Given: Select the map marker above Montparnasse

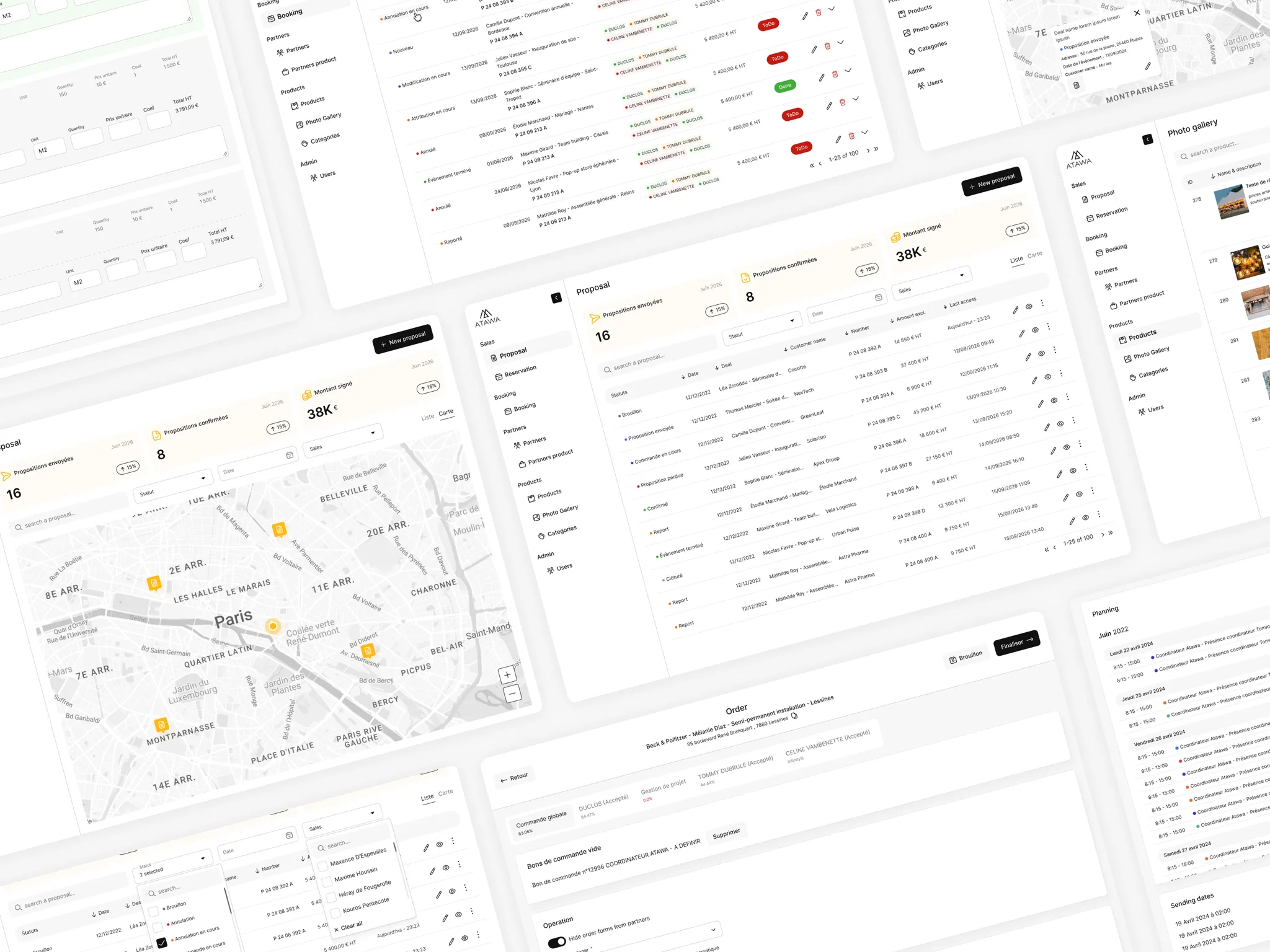Looking at the screenshot, I should (161, 724).
